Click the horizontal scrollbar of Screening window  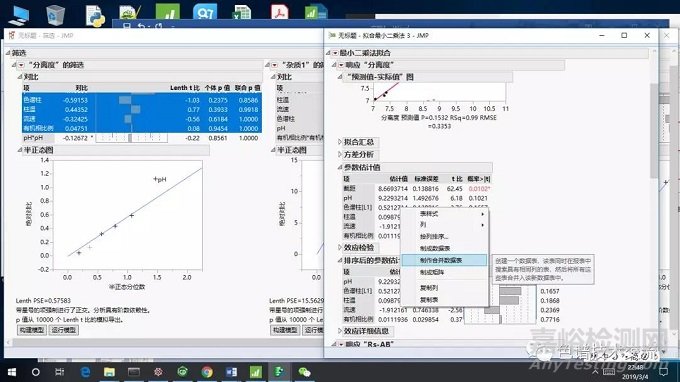coord(165,343)
